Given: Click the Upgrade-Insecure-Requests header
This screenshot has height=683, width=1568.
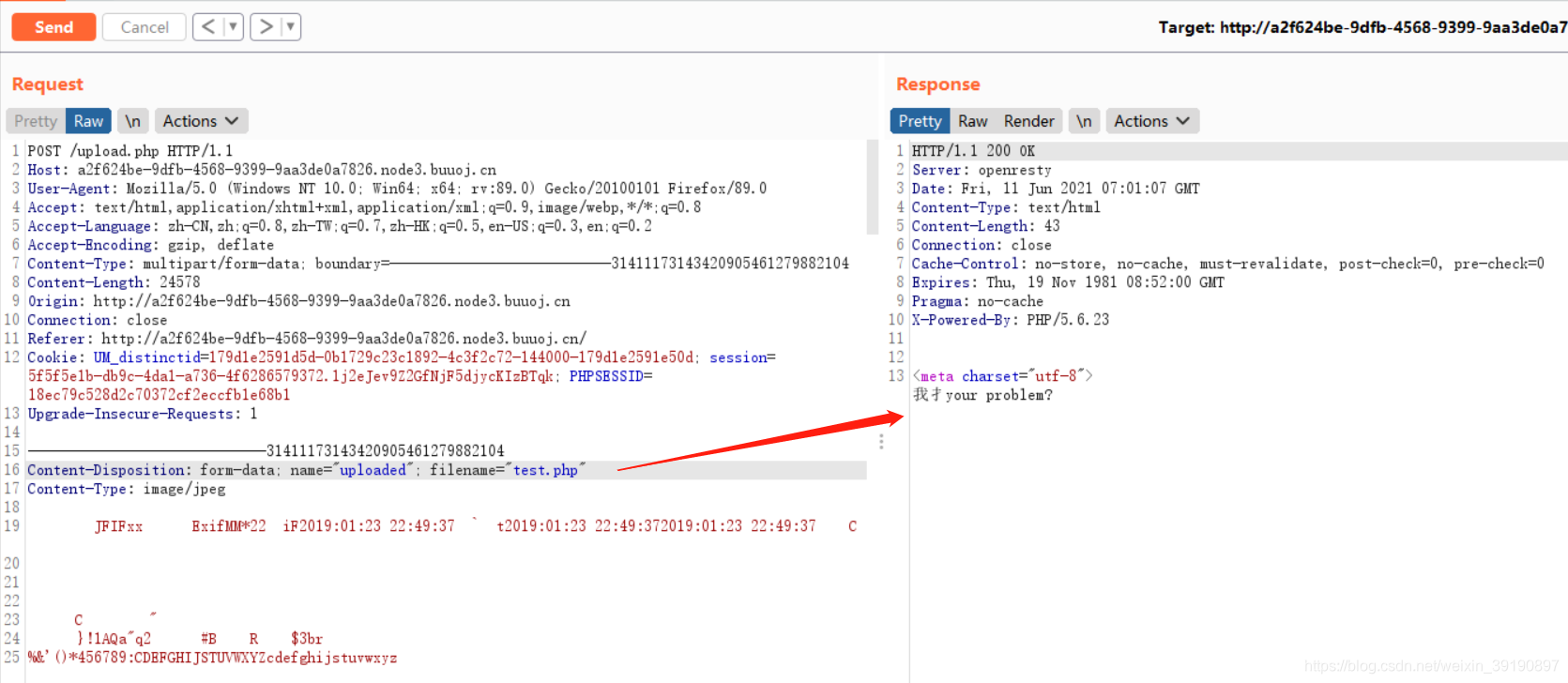Looking at the screenshot, I should [142, 414].
